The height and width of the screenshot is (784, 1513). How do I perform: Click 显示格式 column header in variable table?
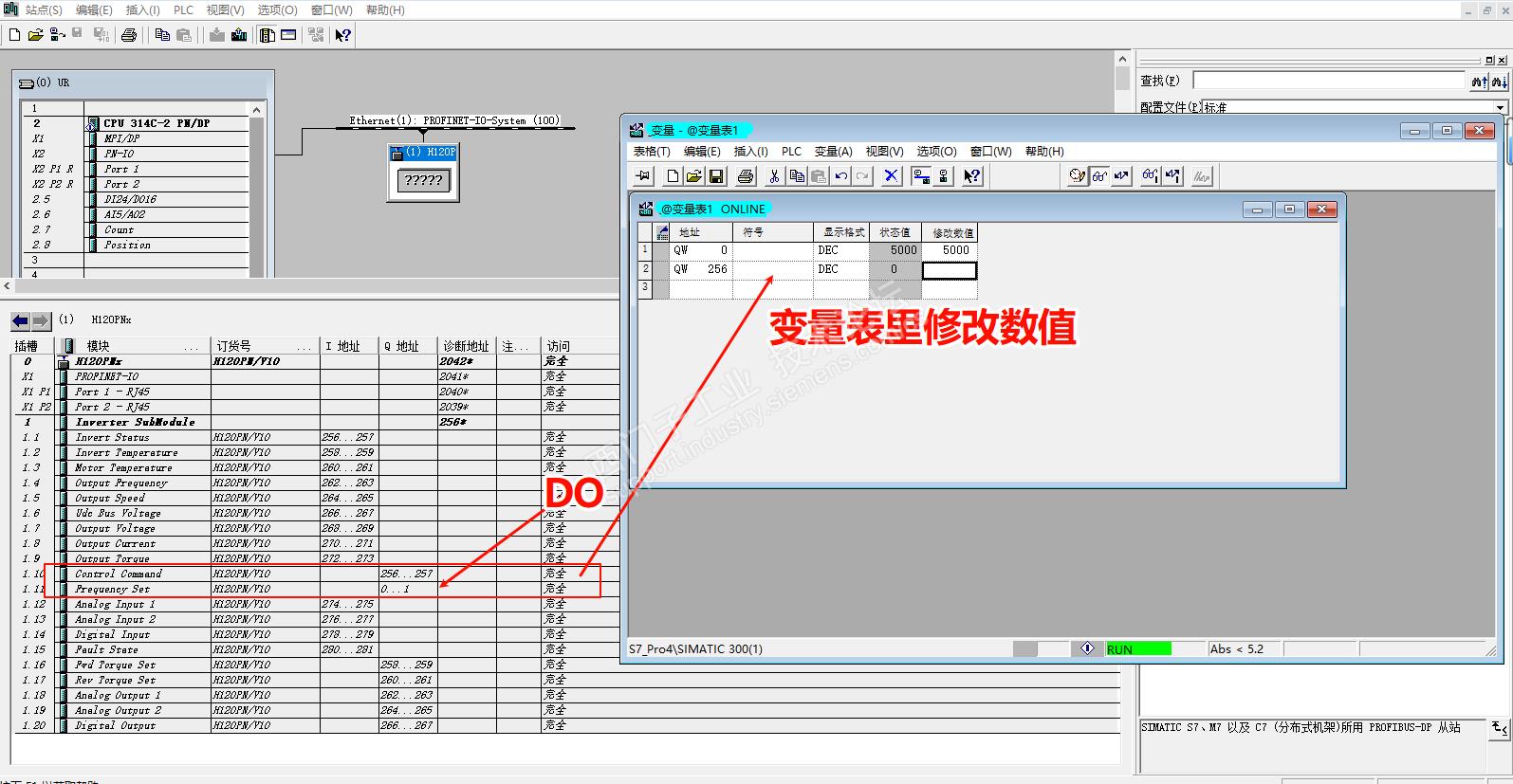tap(840, 232)
